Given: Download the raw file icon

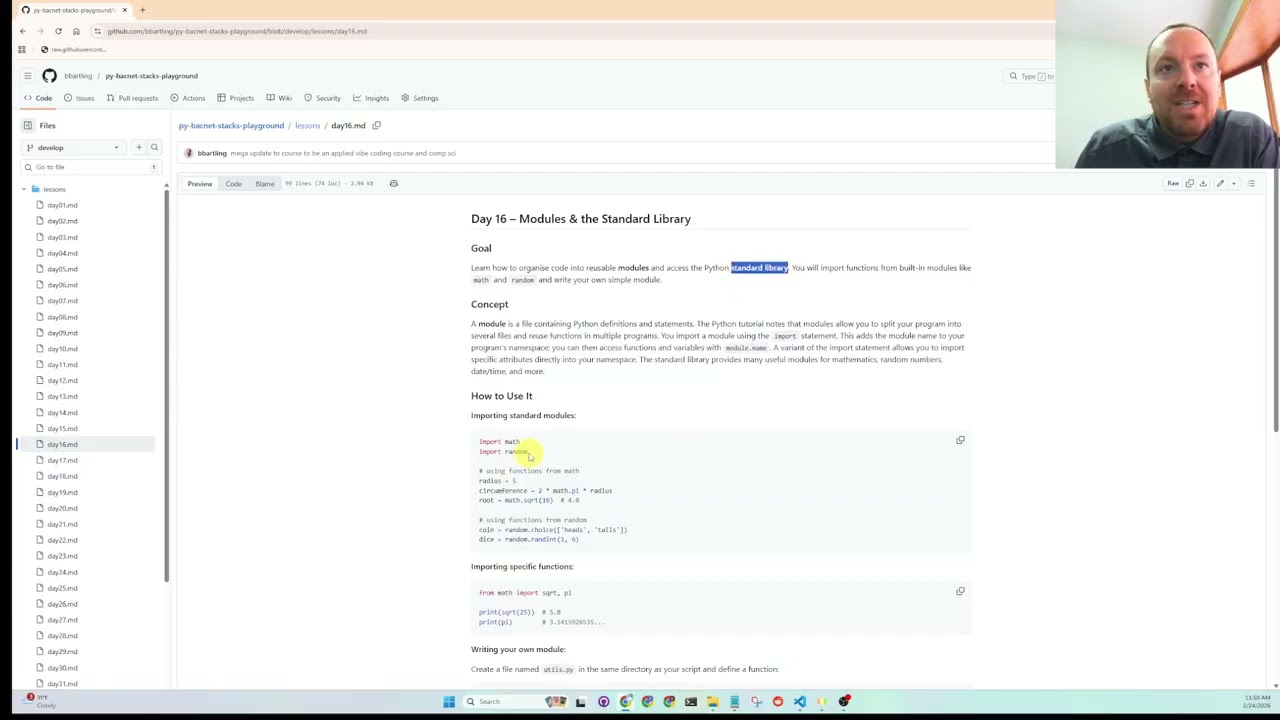Looking at the screenshot, I should (x=1203, y=183).
